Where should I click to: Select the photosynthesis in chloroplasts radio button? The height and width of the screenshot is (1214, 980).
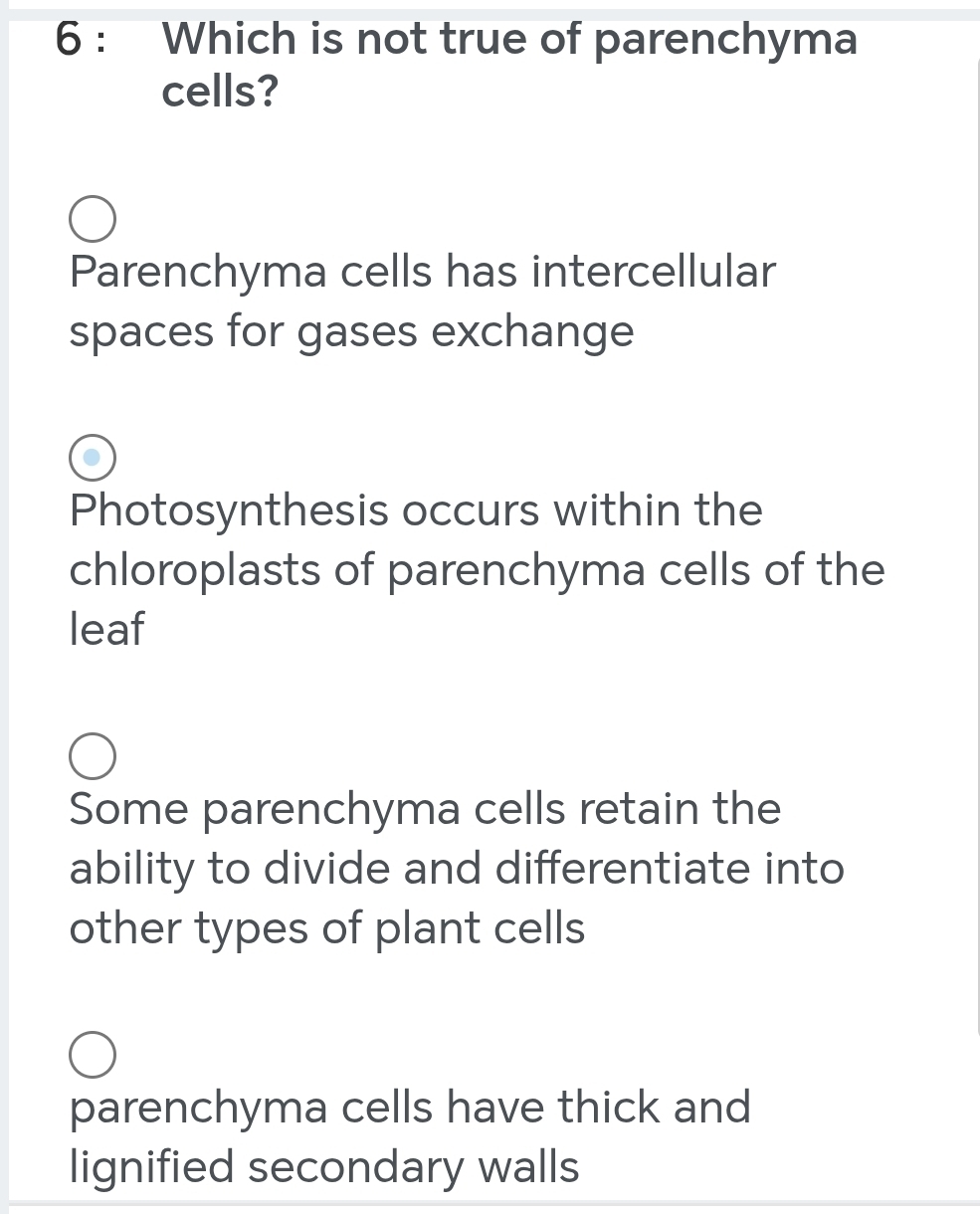[92, 458]
